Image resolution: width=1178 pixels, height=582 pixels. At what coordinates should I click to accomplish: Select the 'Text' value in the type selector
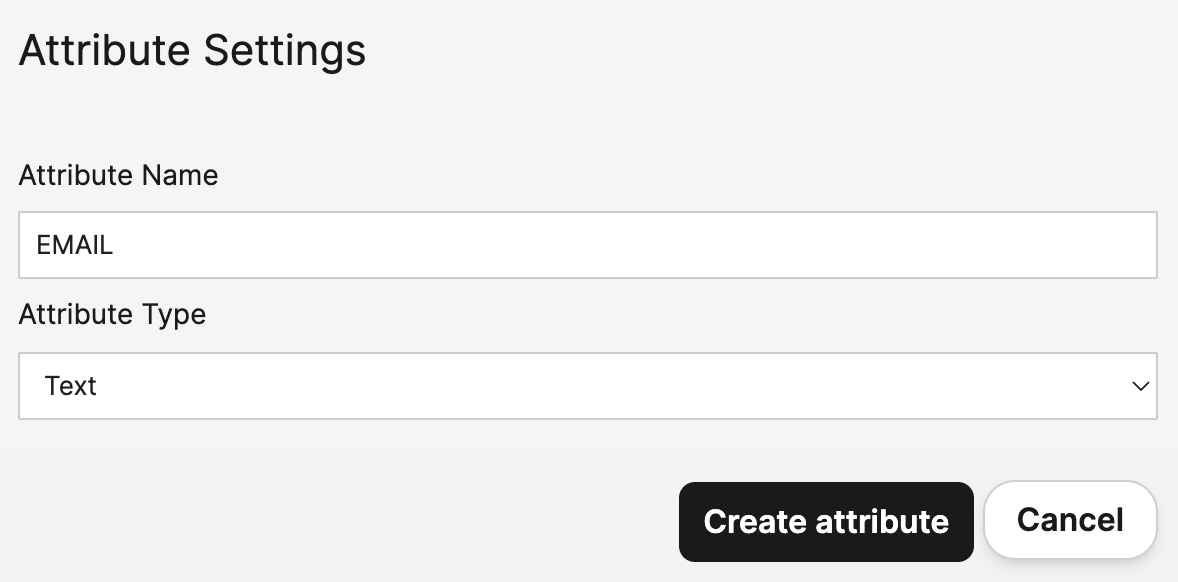[71, 386]
